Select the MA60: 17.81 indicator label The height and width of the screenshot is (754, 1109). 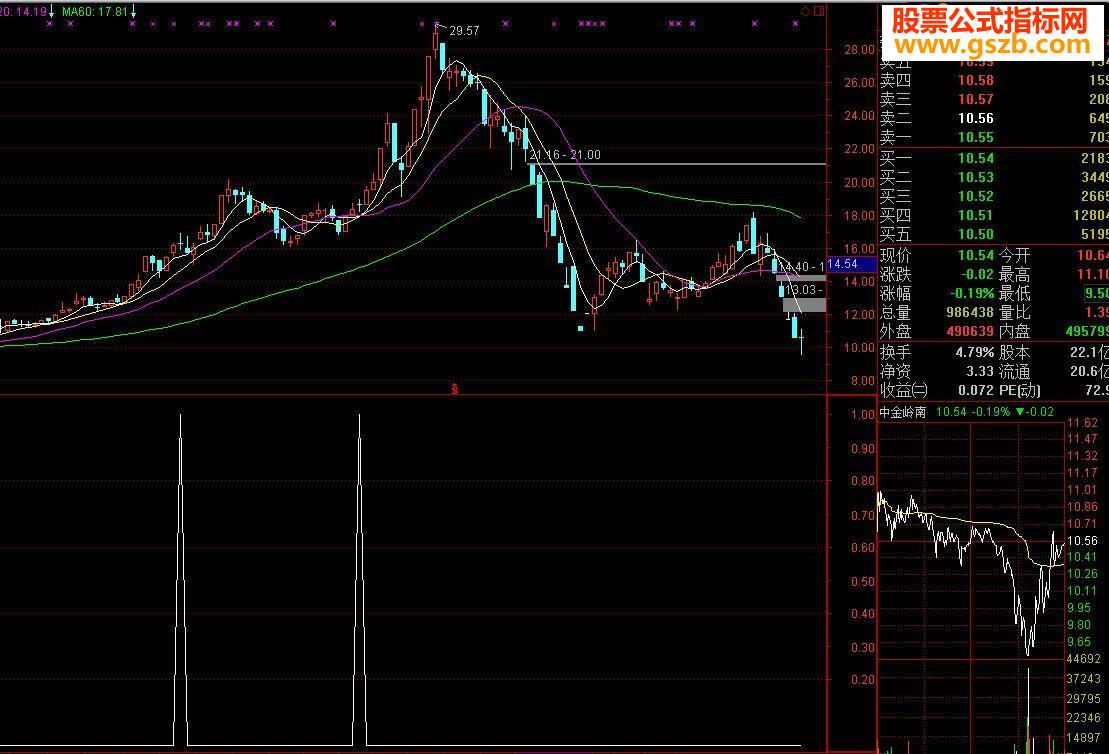pos(95,11)
